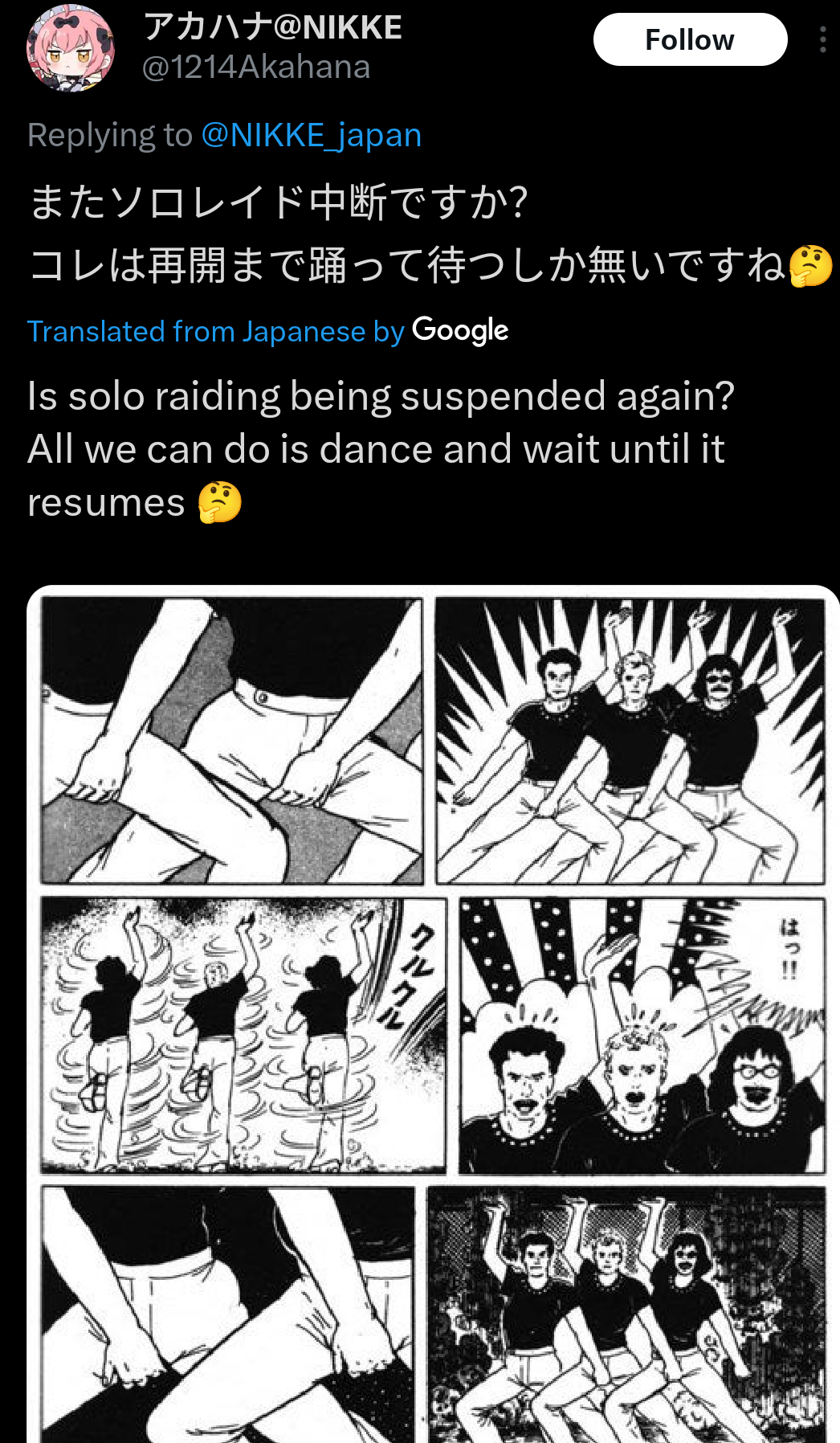This screenshot has width=840, height=1443.
Task: Click the "Replying to" label
Action: [110, 135]
